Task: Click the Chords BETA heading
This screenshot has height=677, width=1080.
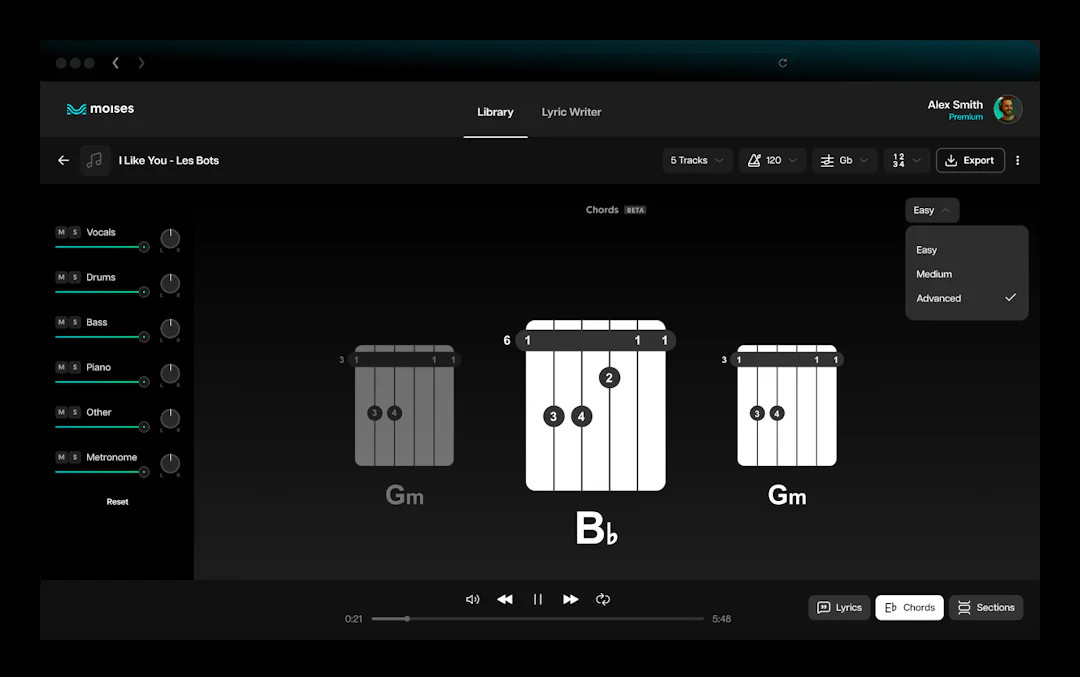Action: pyautogui.click(x=616, y=210)
